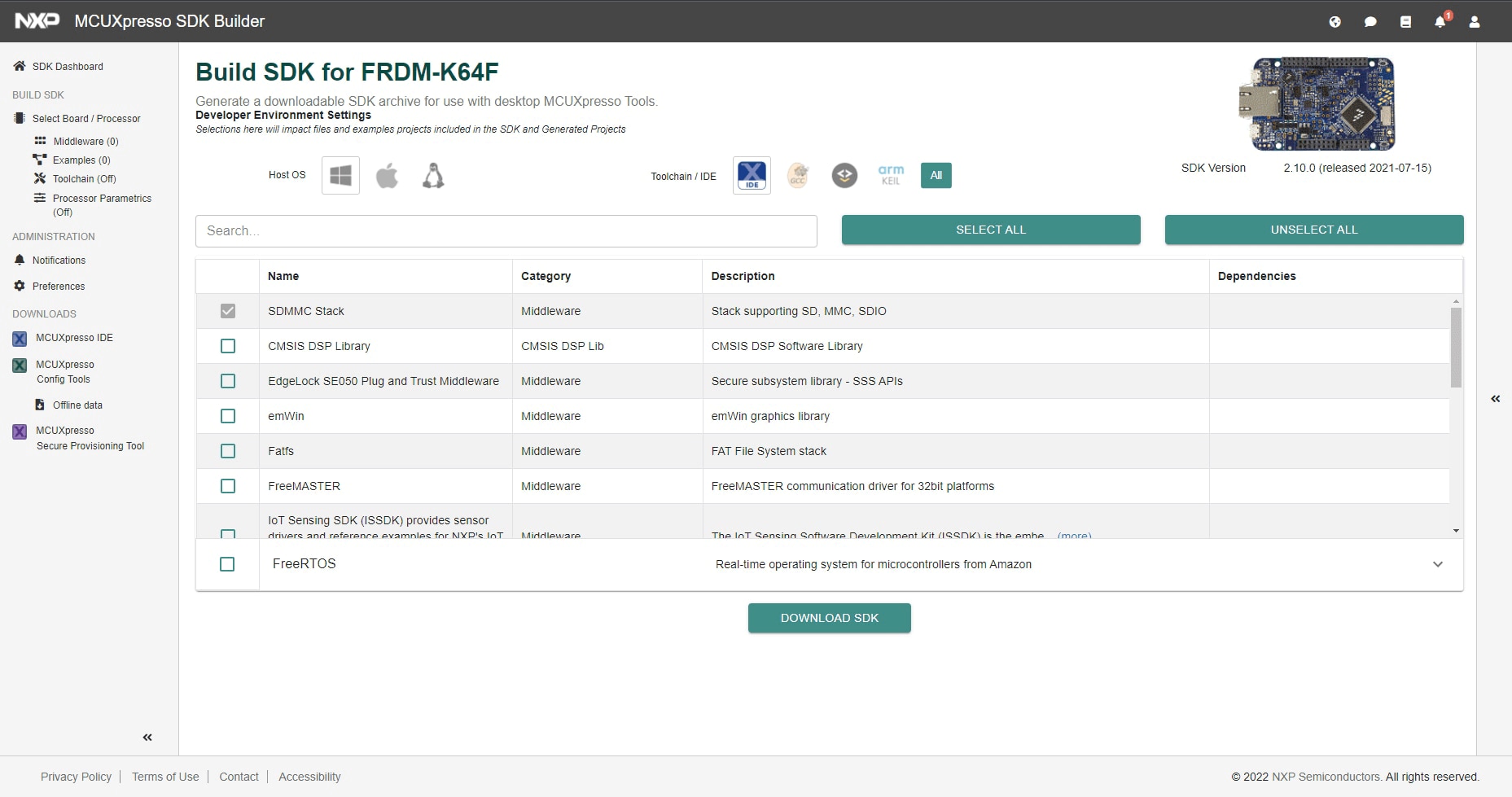Expand the right side panel chevron
The image size is (1512, 797).
[1496, 399]
